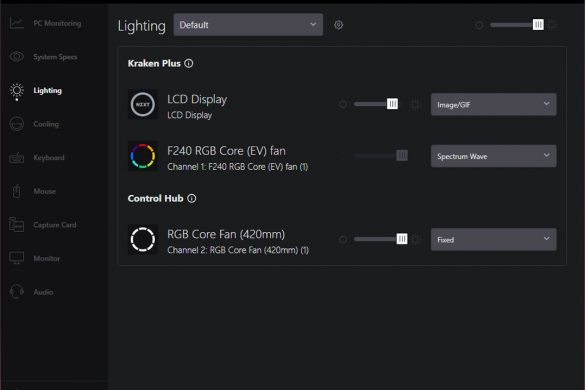Select the Audio headset icon
The image size is (585, 390).
click(x=17, y=292)
